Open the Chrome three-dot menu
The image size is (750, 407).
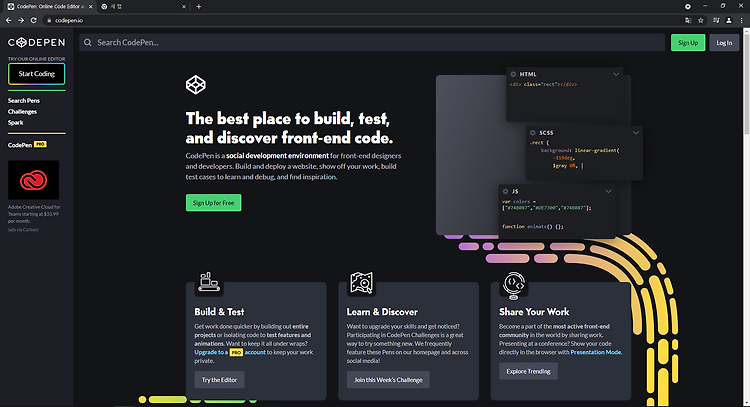742,20
